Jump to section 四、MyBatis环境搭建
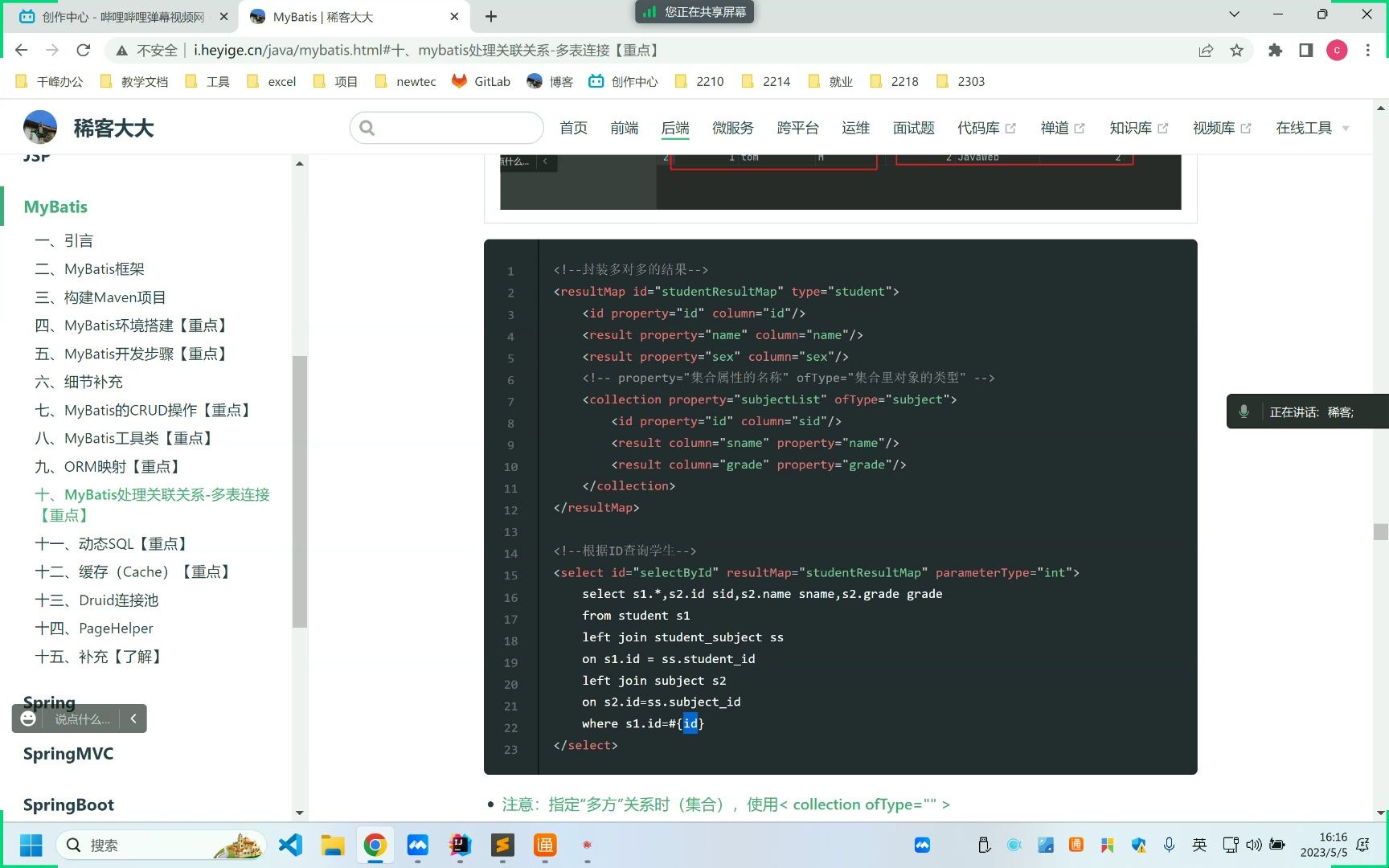The width and height of the screenshot is (1389, 868). (x=133, y=325)
